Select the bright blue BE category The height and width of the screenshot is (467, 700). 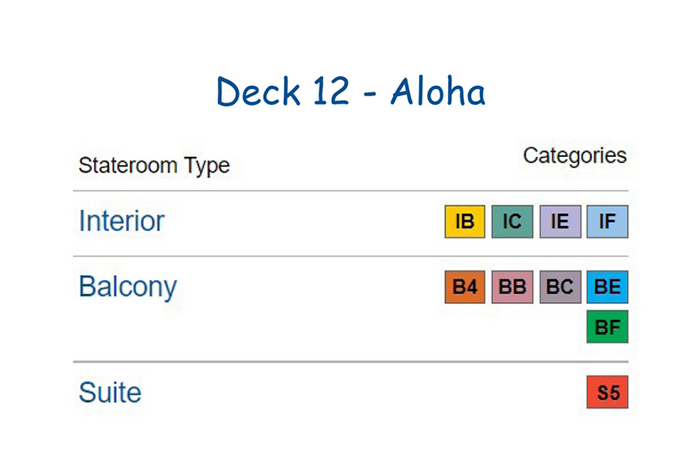(607, 287)
